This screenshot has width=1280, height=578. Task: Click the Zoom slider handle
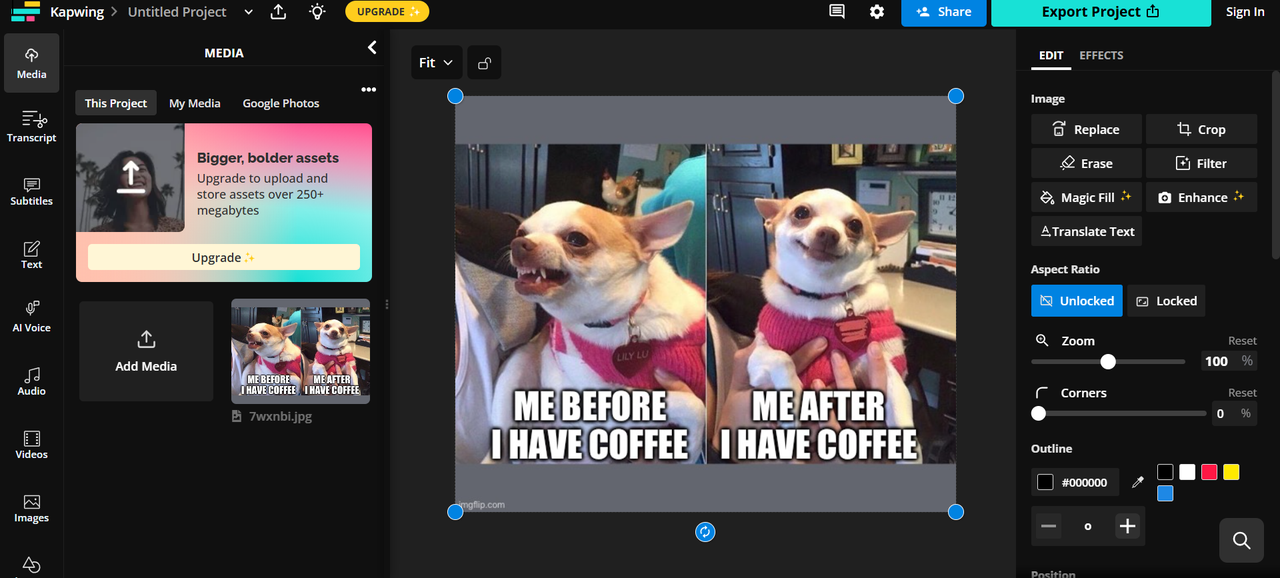coord(1108,362)
